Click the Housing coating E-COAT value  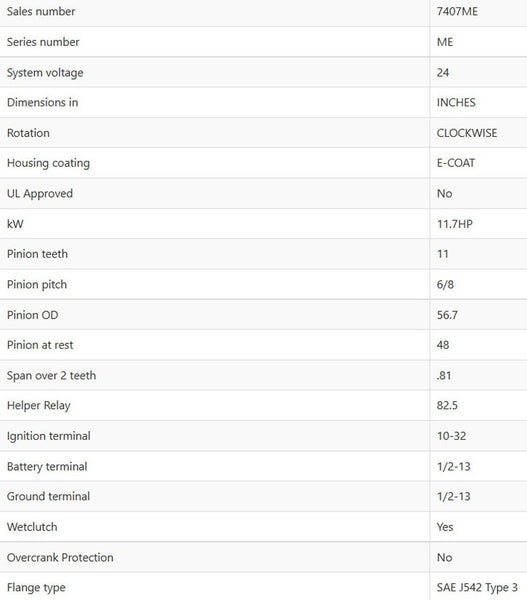[x=455, y=163]
